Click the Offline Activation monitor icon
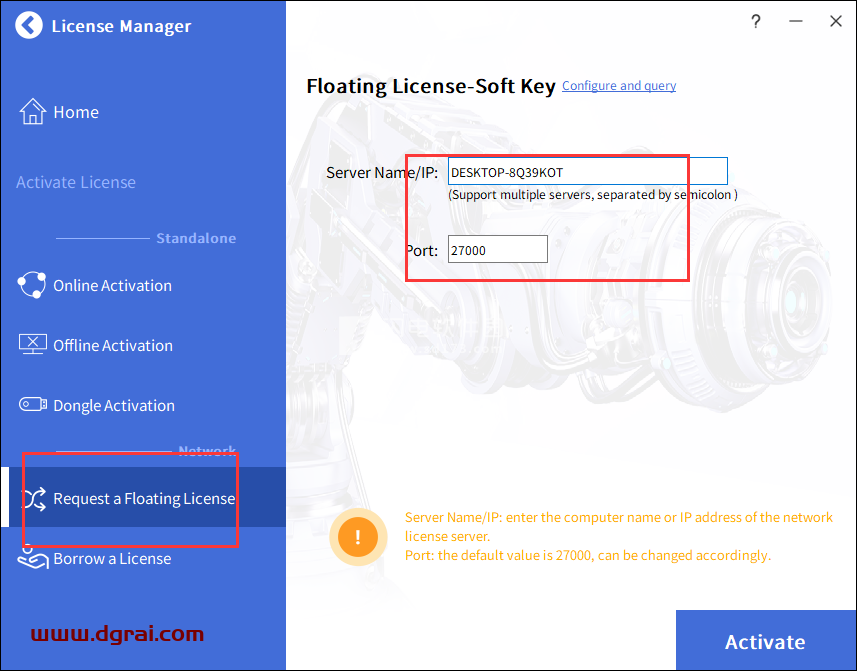Image resolution: width=857 pixels, height=671 pixels. (x=33, y=345)
